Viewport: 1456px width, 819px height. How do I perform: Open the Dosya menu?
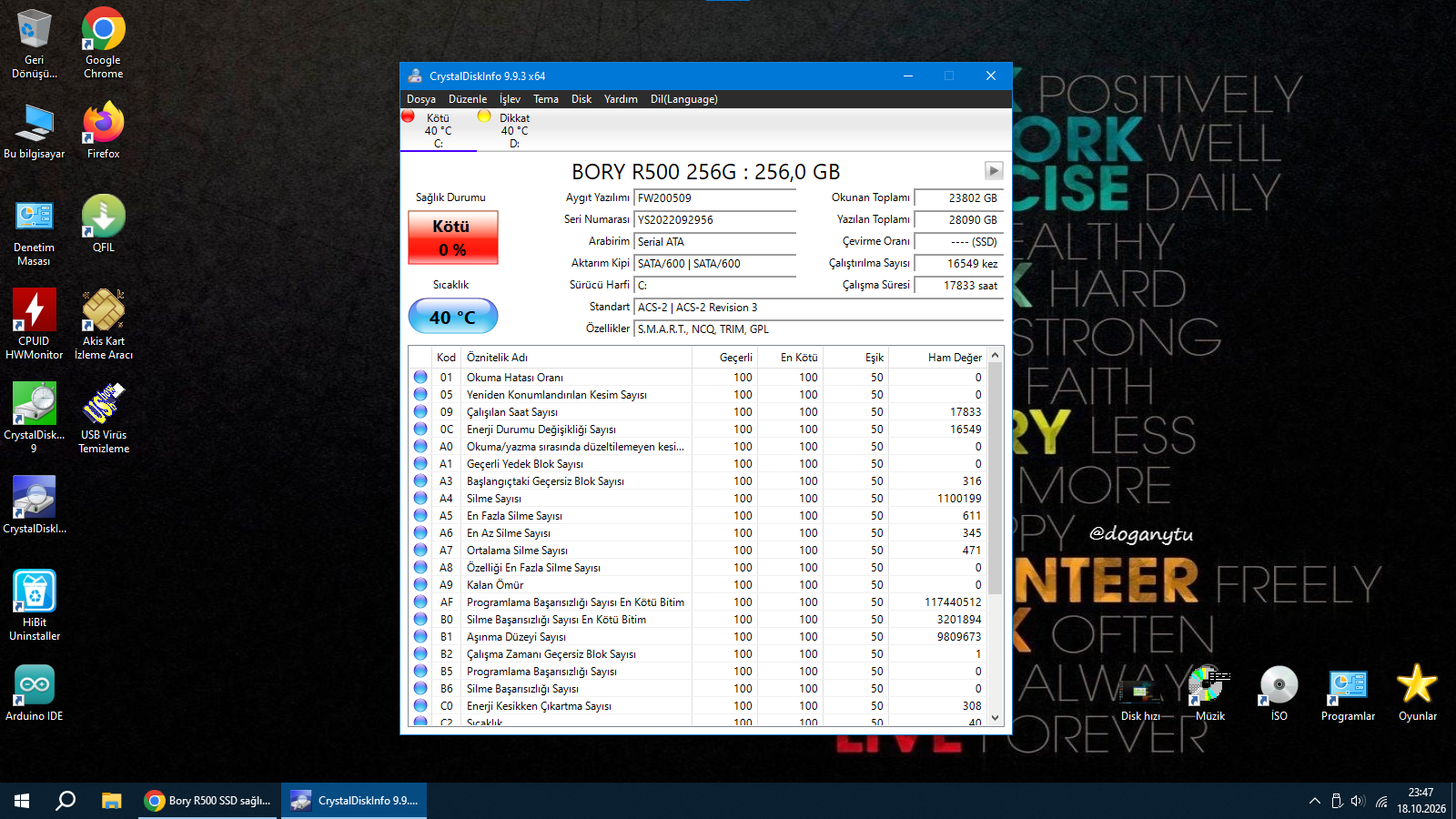[x=420, y=99]
